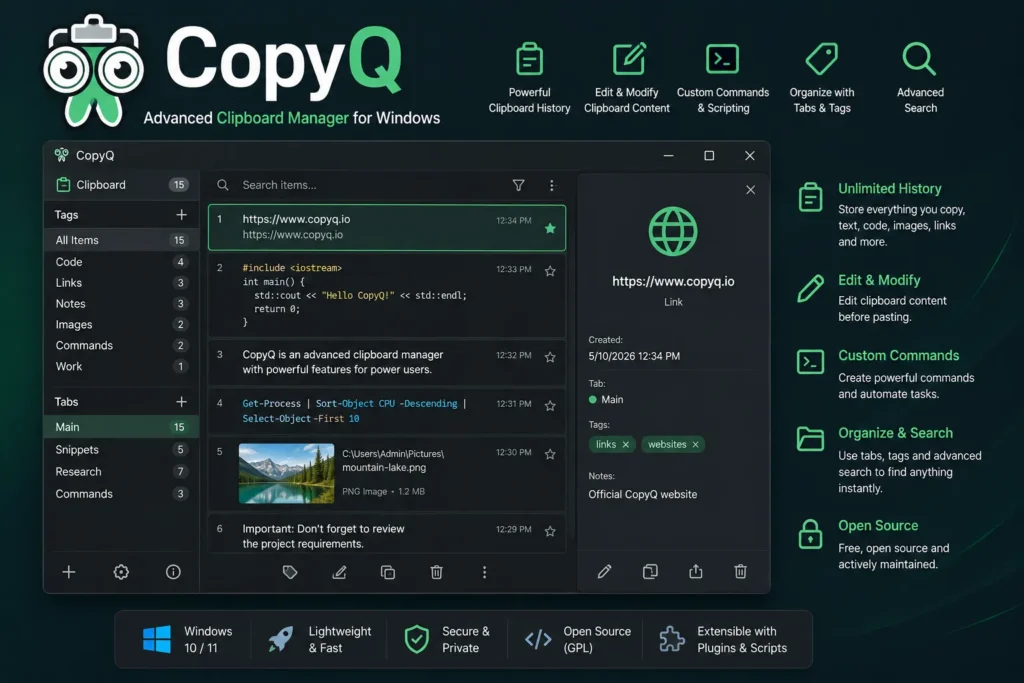Image resolution: width=1024 pixels, height=683 pixels.
Task: Click the Extensible puzzle piece icon
Action: (671, 639)
